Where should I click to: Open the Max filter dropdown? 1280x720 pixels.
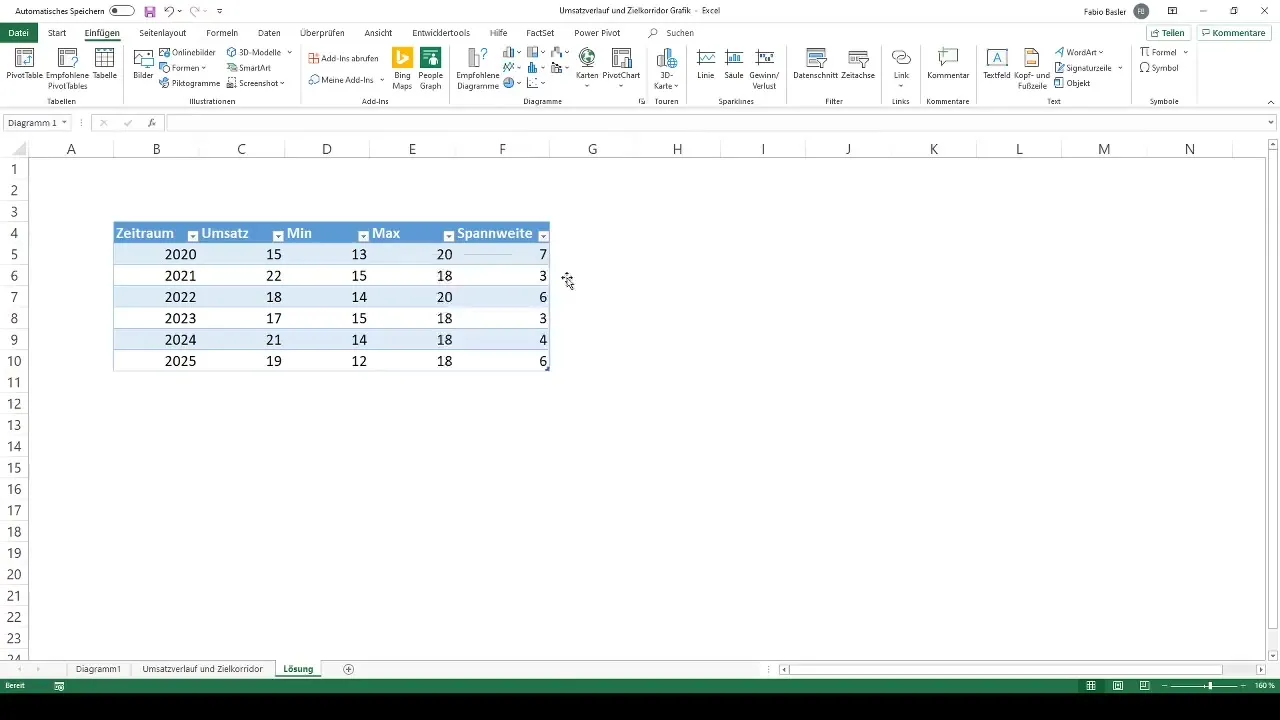click(449, 235)
